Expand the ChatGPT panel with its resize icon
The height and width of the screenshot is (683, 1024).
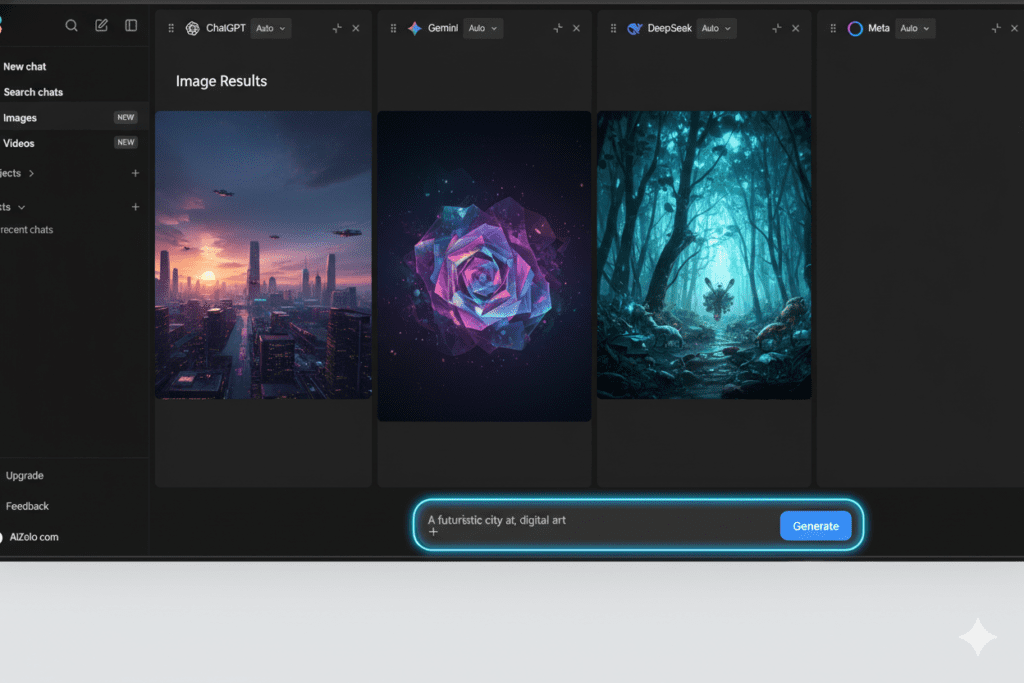click(337, 28)
